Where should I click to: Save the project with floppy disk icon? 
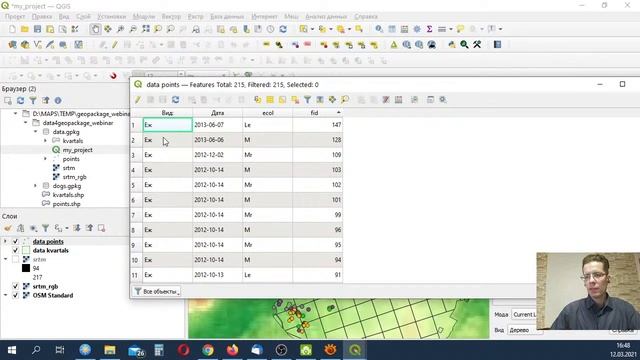[x=38, y=29]
